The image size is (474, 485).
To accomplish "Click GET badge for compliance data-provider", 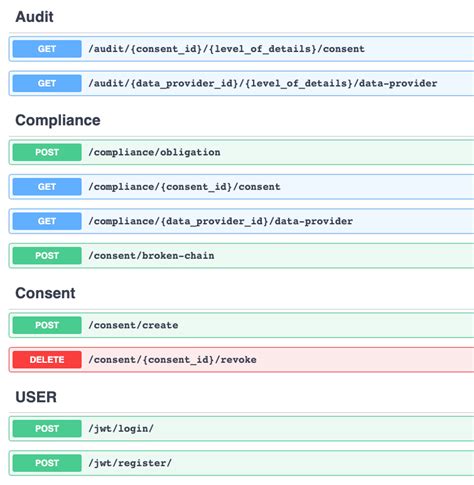I will tap(47, 221).
